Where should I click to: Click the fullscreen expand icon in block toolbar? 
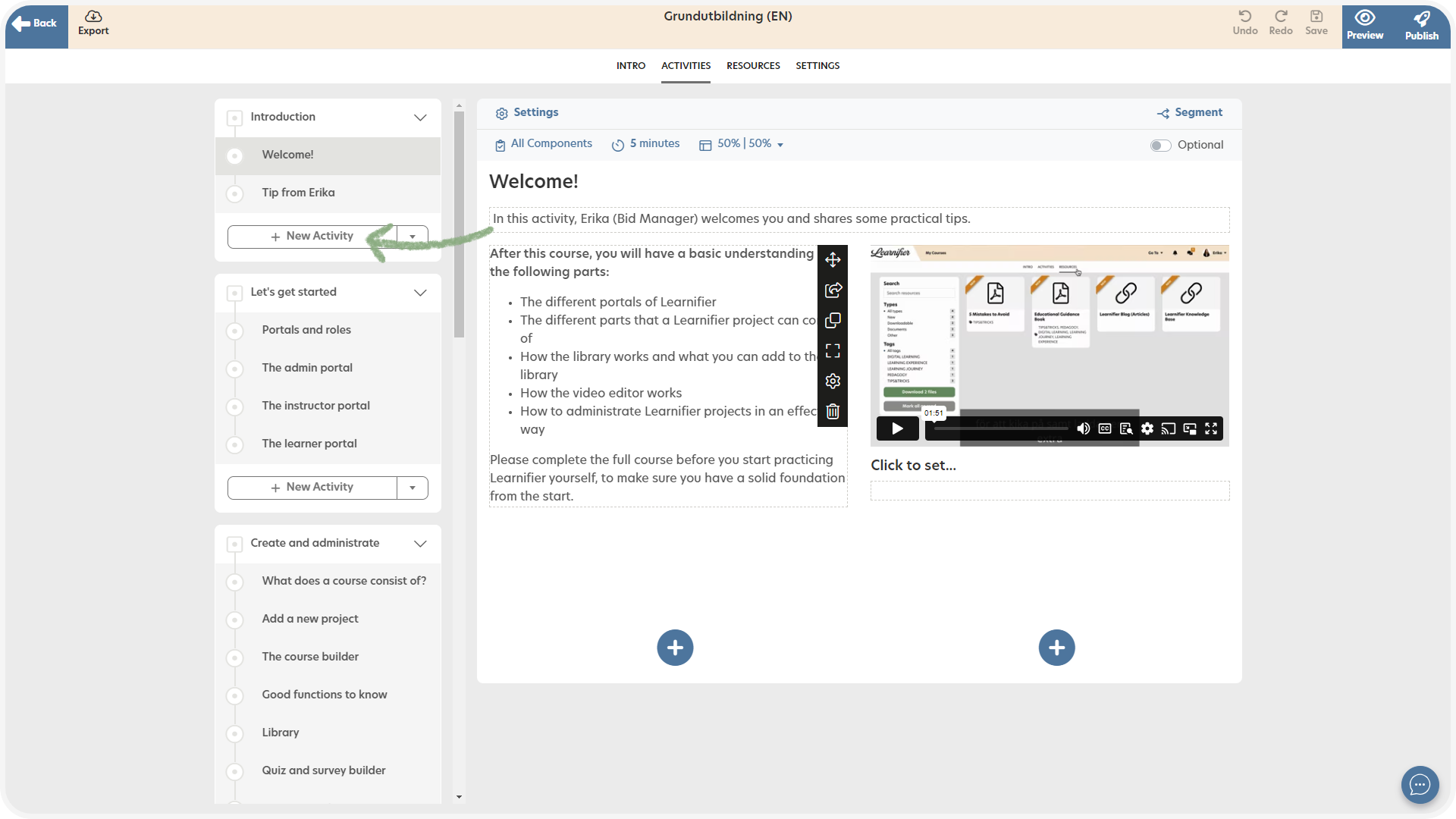click(x=833, y=351)
